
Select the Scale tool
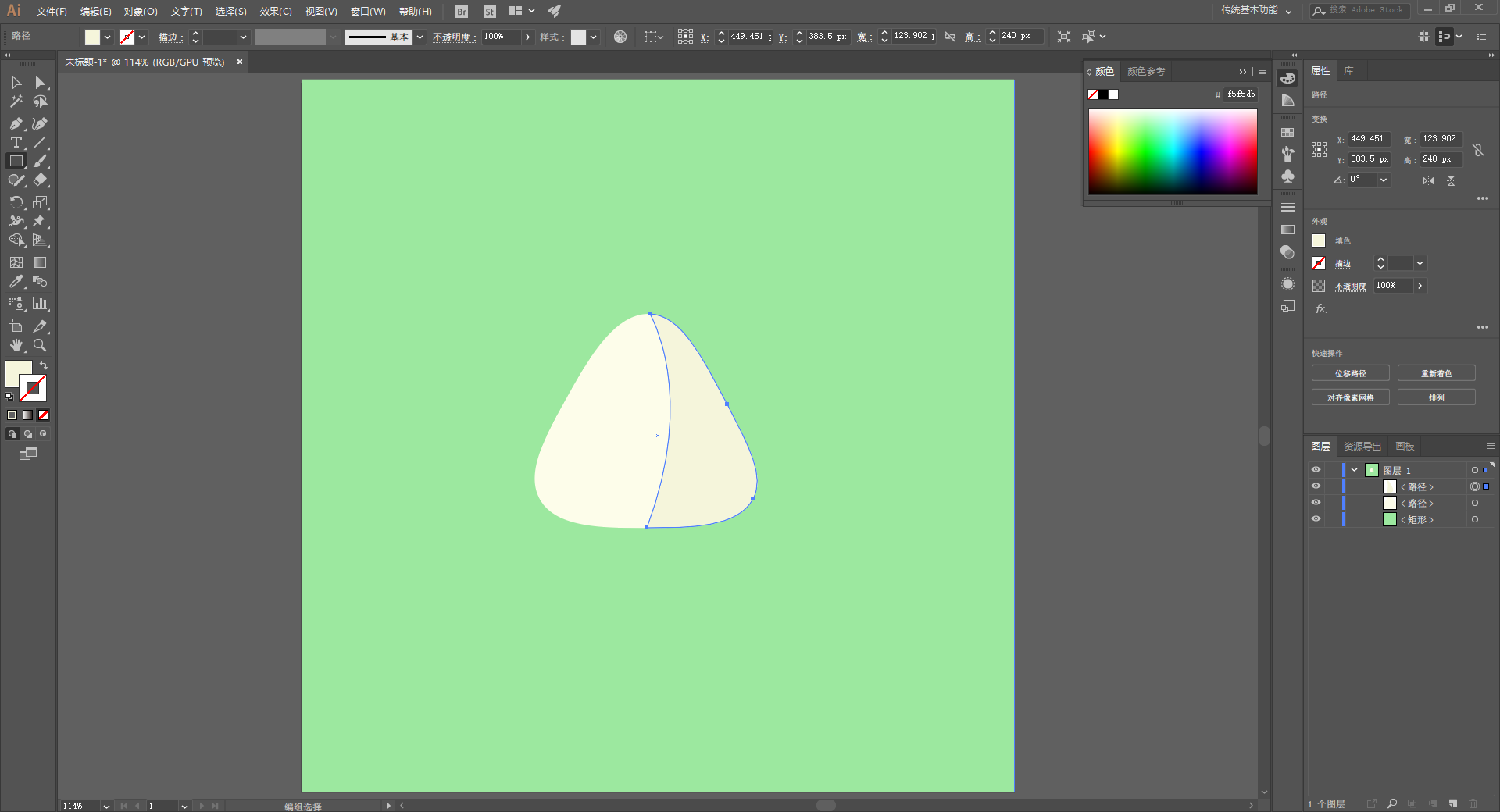click(x=40, y=202)
